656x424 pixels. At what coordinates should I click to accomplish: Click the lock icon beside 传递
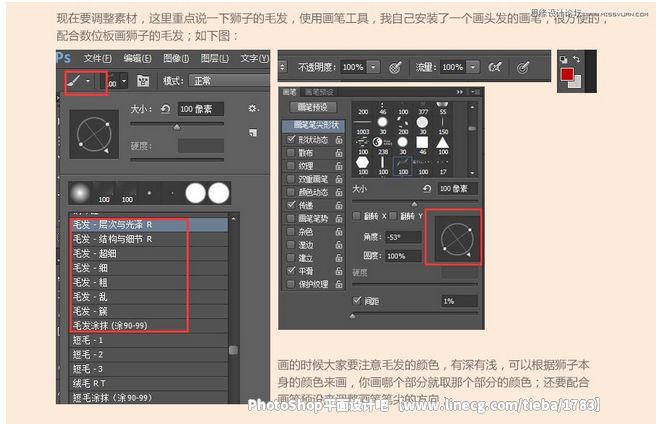tap(339, 205)
